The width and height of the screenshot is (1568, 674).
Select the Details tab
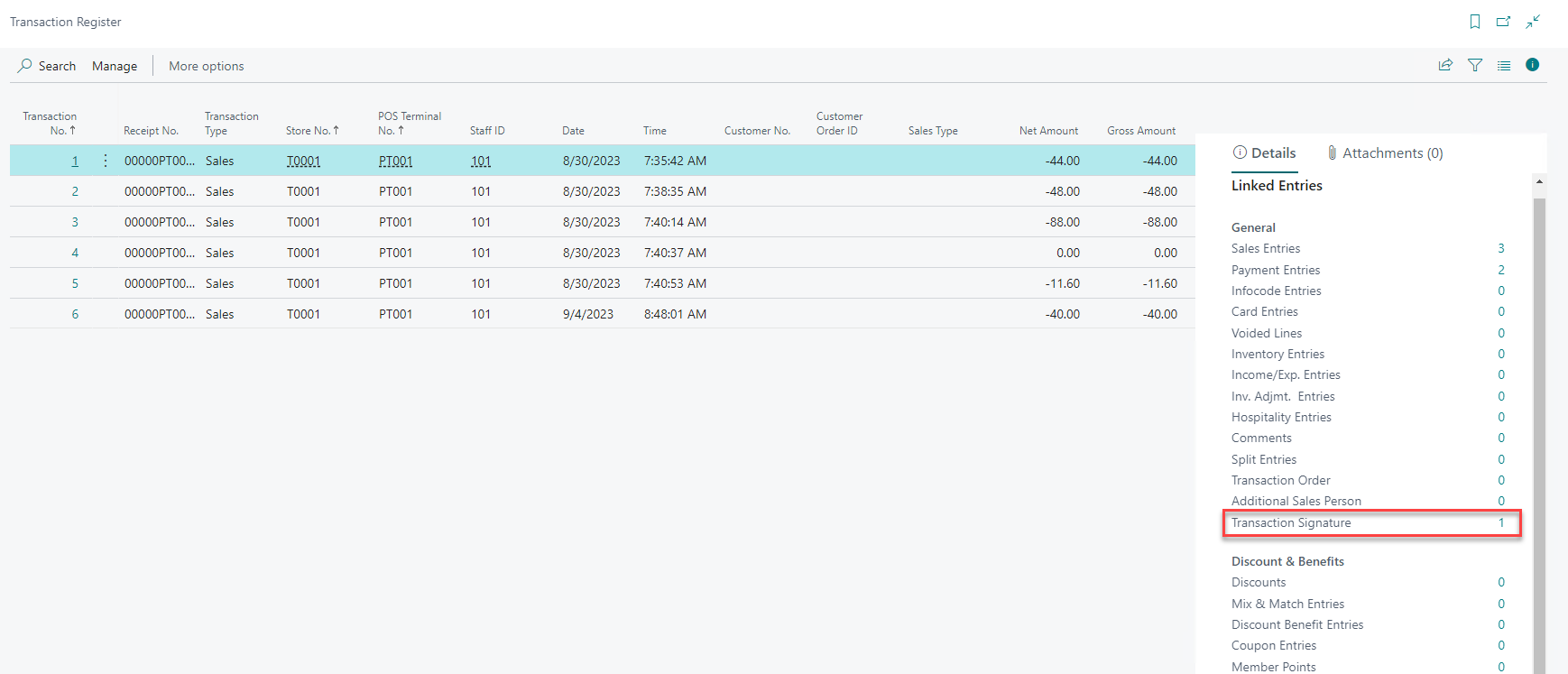coord(1264,153)
